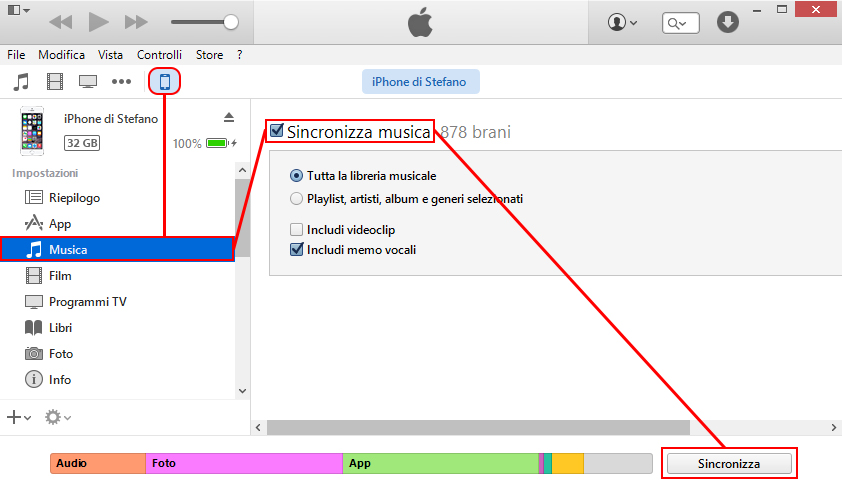Select Libri in the sidebar

(117, 328)
